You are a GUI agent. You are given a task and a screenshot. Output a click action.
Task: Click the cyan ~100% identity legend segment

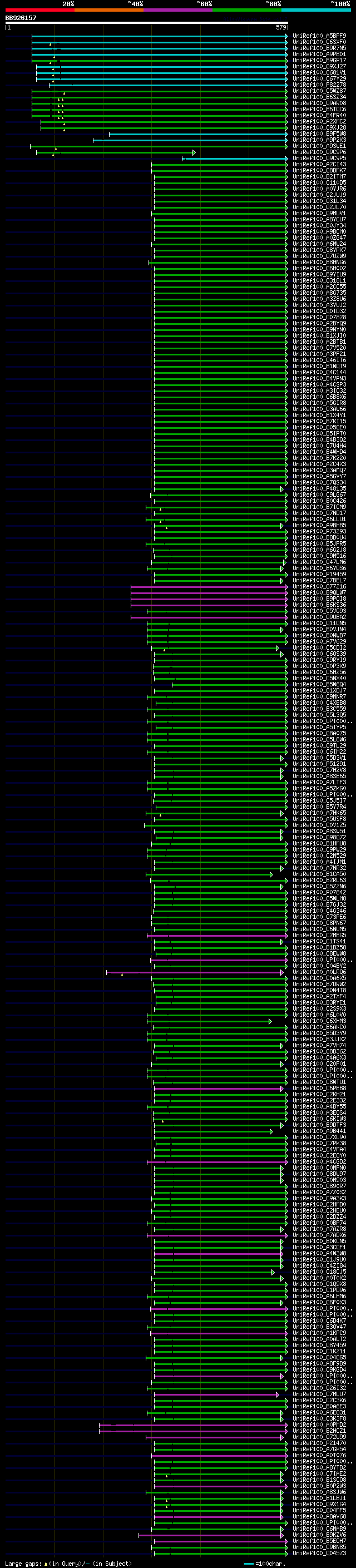(x=316, y=10)
